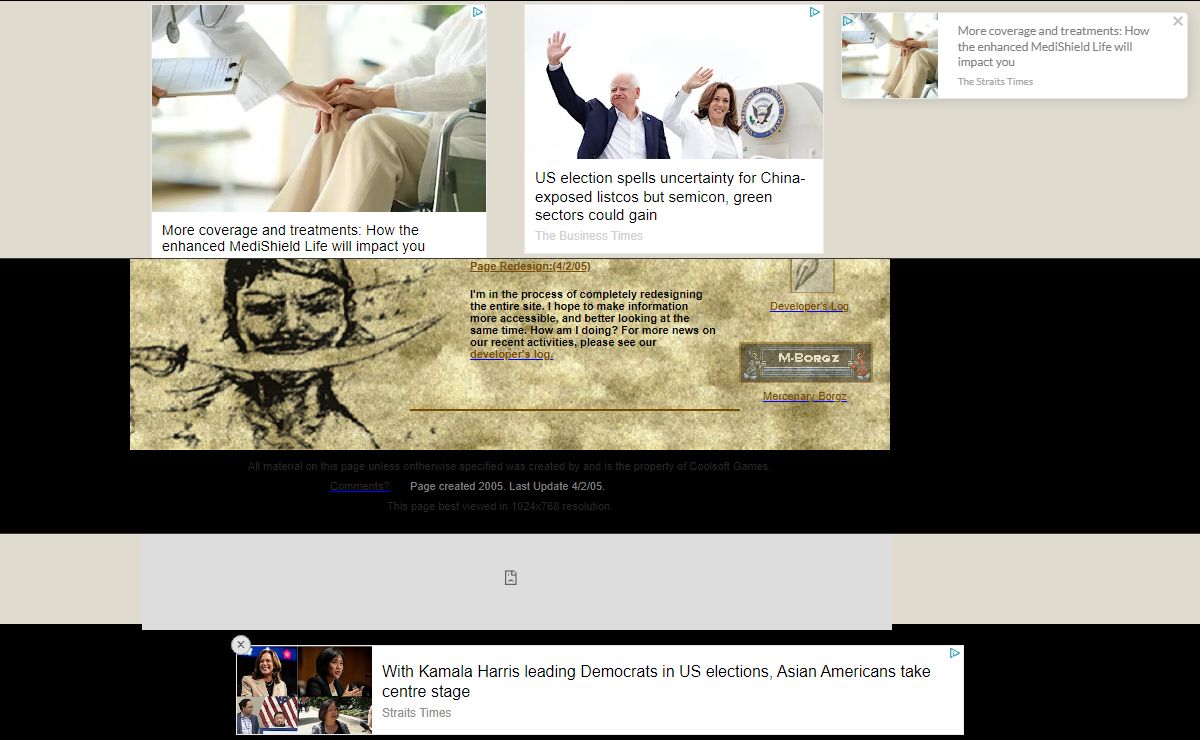Click the 'best viewed in 1024x768' note

click(x=500, y=506)
